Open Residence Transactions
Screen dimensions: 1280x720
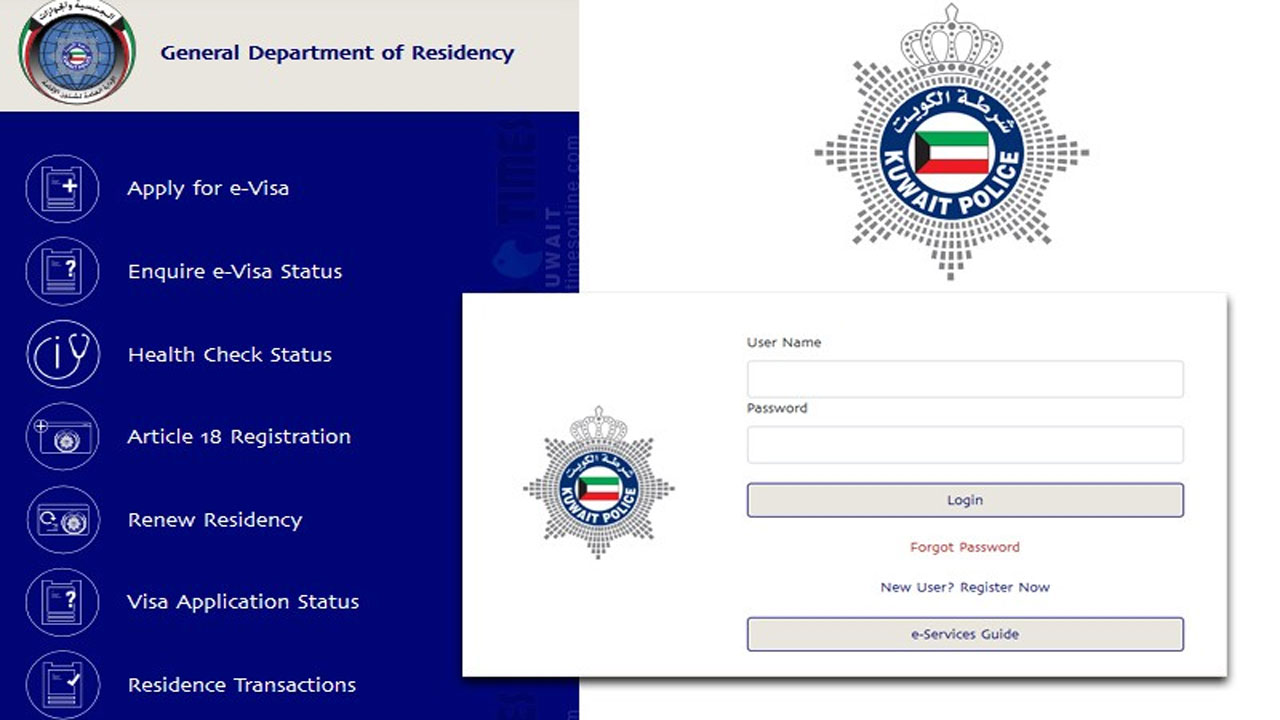pyautogui.click(x=242, y=685)
